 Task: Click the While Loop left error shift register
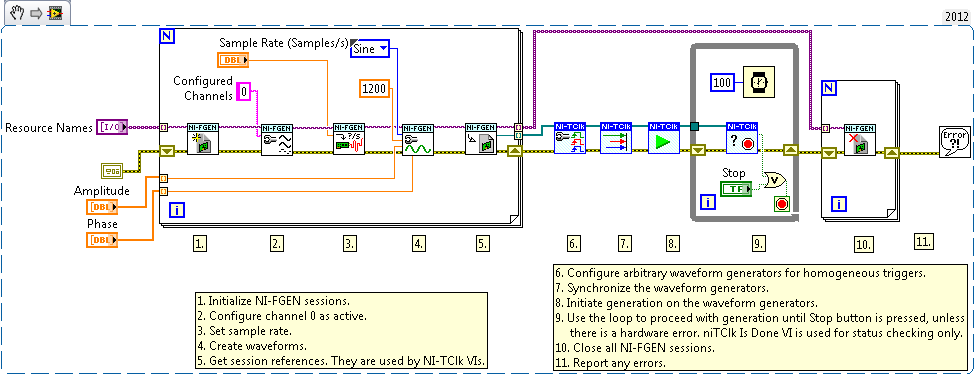699,151
